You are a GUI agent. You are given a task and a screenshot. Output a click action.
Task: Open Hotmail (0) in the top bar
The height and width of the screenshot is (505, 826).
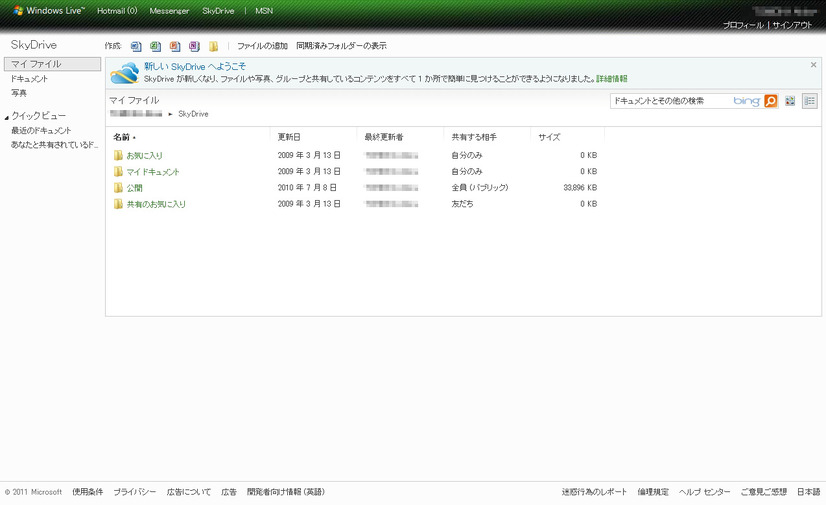[117, 11]
